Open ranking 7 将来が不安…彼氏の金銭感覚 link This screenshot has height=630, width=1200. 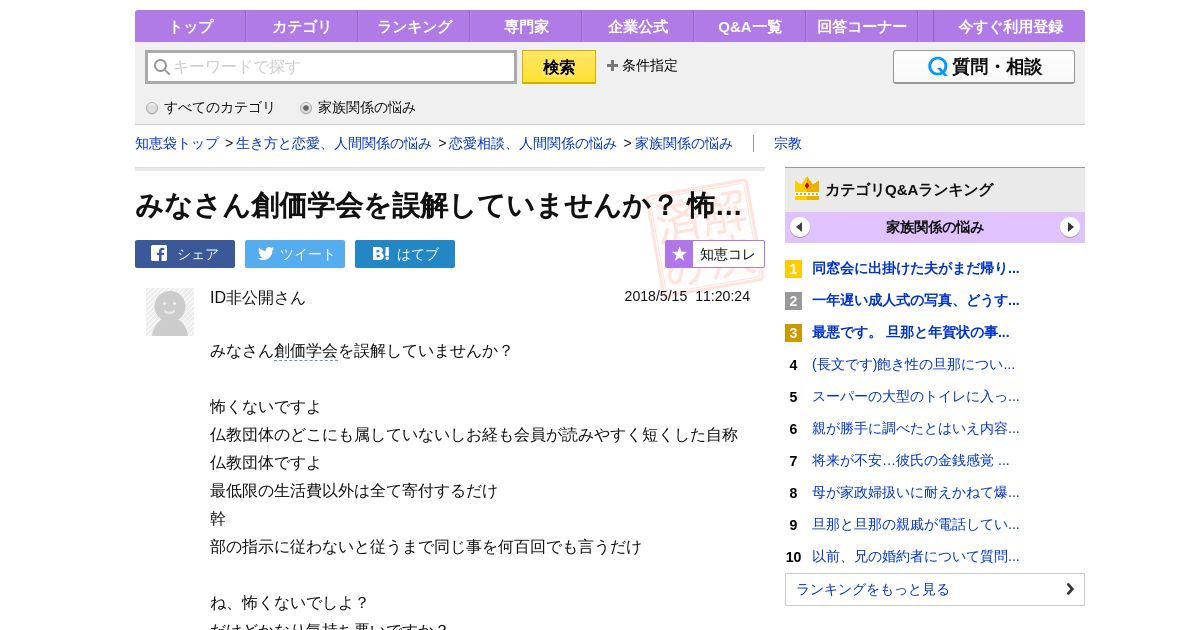[911, 460]
